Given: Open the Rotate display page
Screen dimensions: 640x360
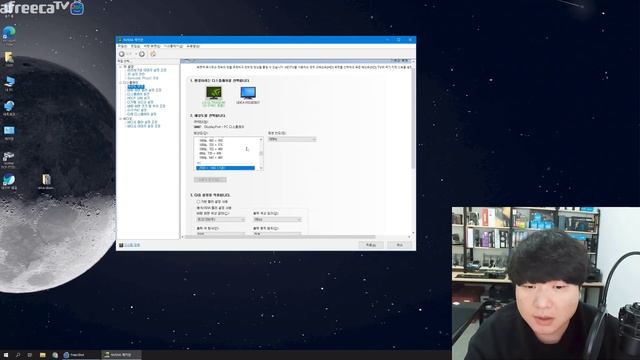Looking at the screenshot, I should [x=138, y=94].
